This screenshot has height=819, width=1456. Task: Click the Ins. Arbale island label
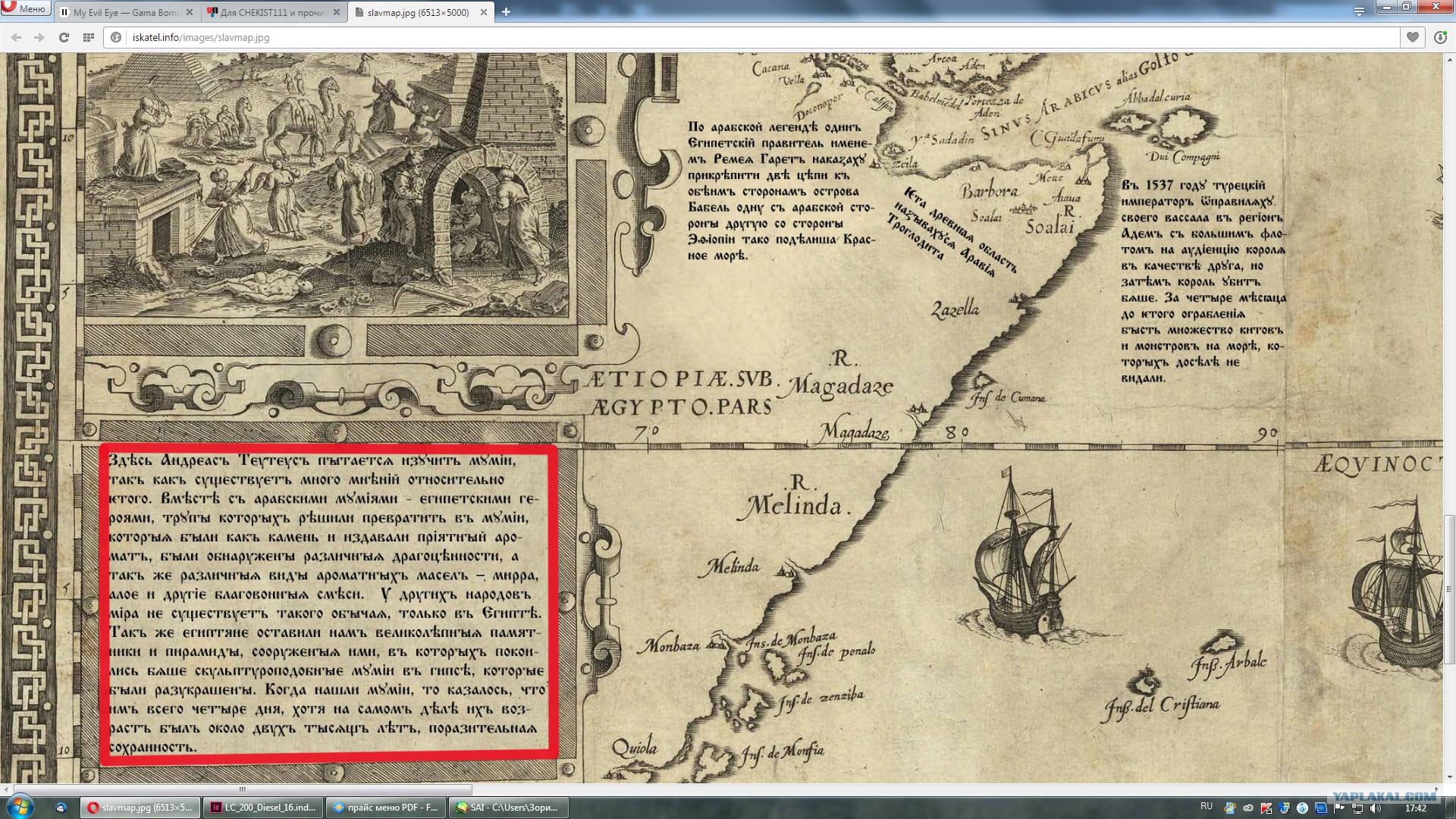tap(1228, 663)
